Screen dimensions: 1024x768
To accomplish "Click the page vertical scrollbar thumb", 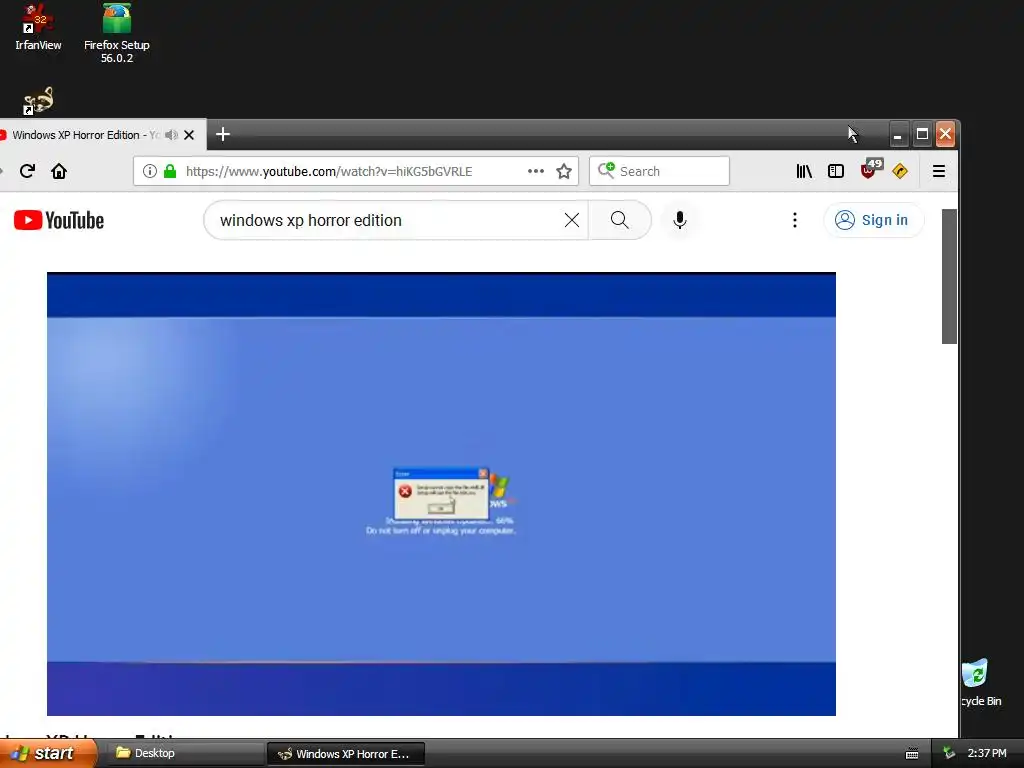I will tap(949, 276).
